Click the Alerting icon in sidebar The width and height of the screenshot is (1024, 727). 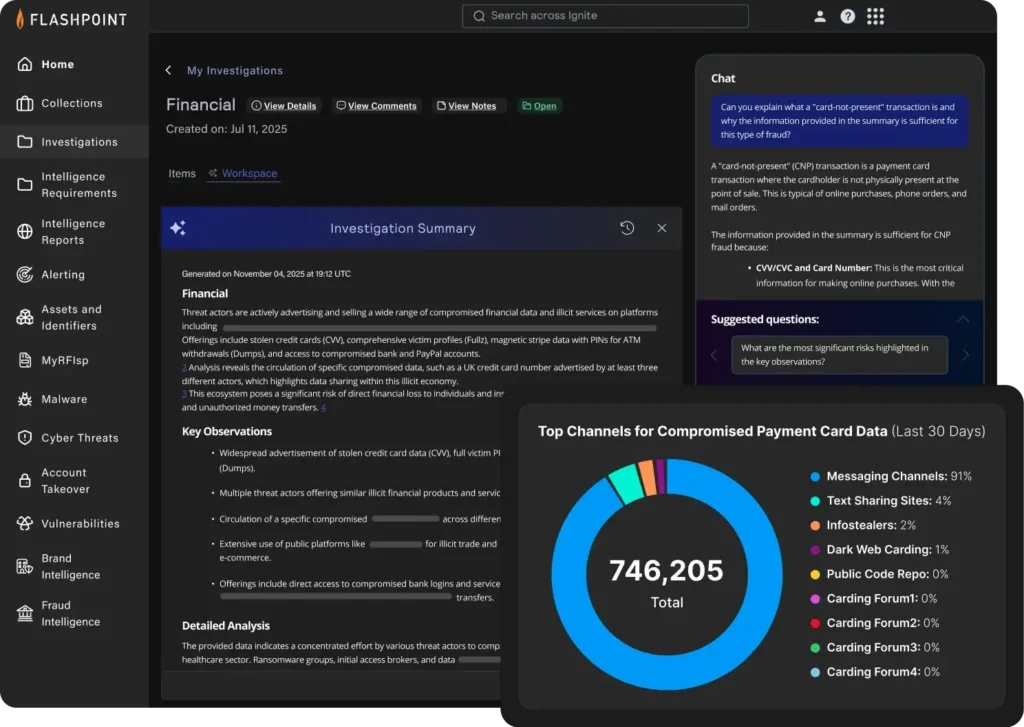[x=25, y=275]
